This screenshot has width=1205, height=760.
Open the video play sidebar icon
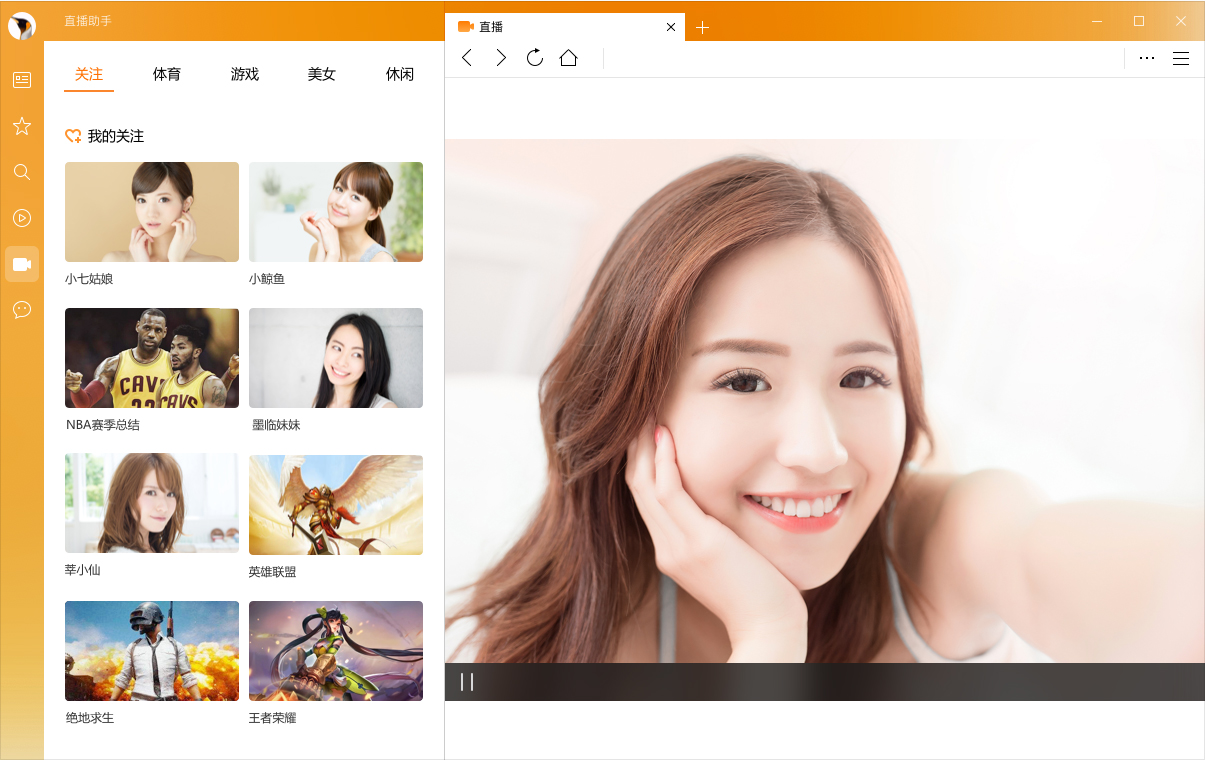(22, 218)
